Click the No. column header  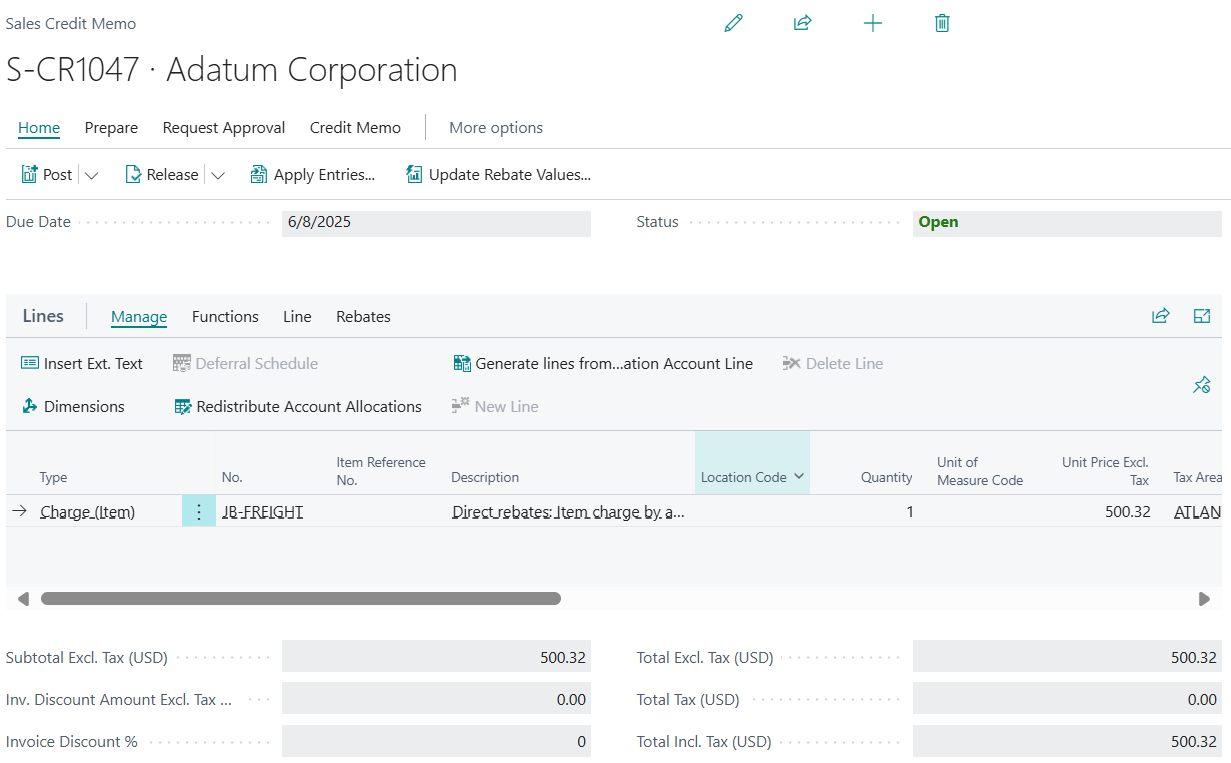(232, 478)
